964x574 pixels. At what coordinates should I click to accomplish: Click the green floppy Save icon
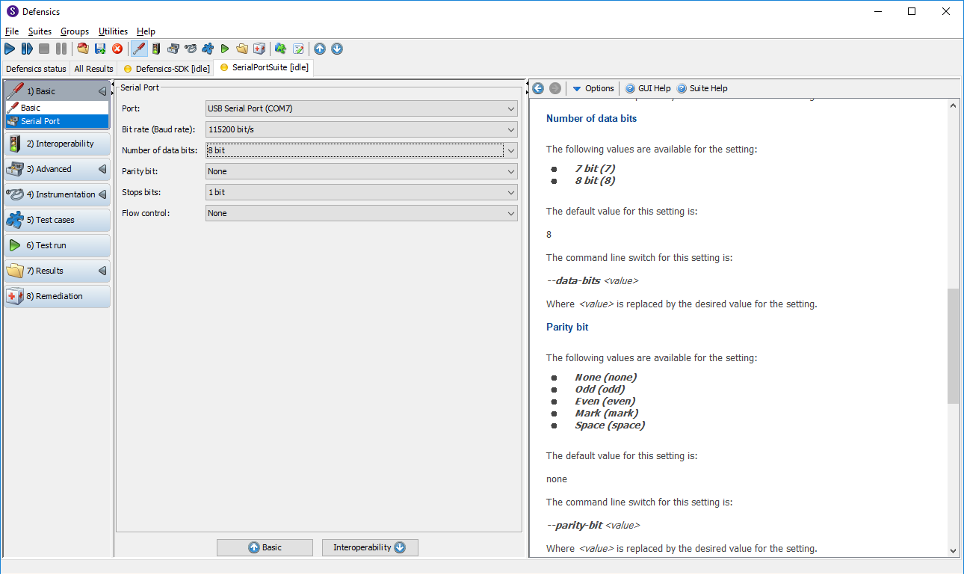click(x=100, y=48)
